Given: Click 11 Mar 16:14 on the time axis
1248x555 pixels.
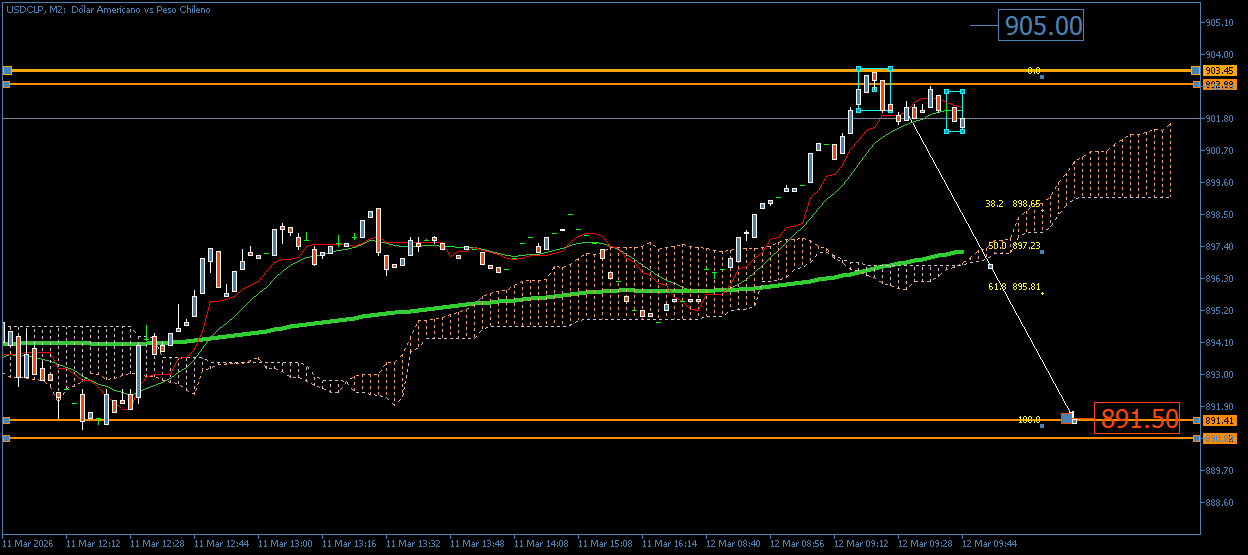Looking at the screenshot, I should click(669, 544).
